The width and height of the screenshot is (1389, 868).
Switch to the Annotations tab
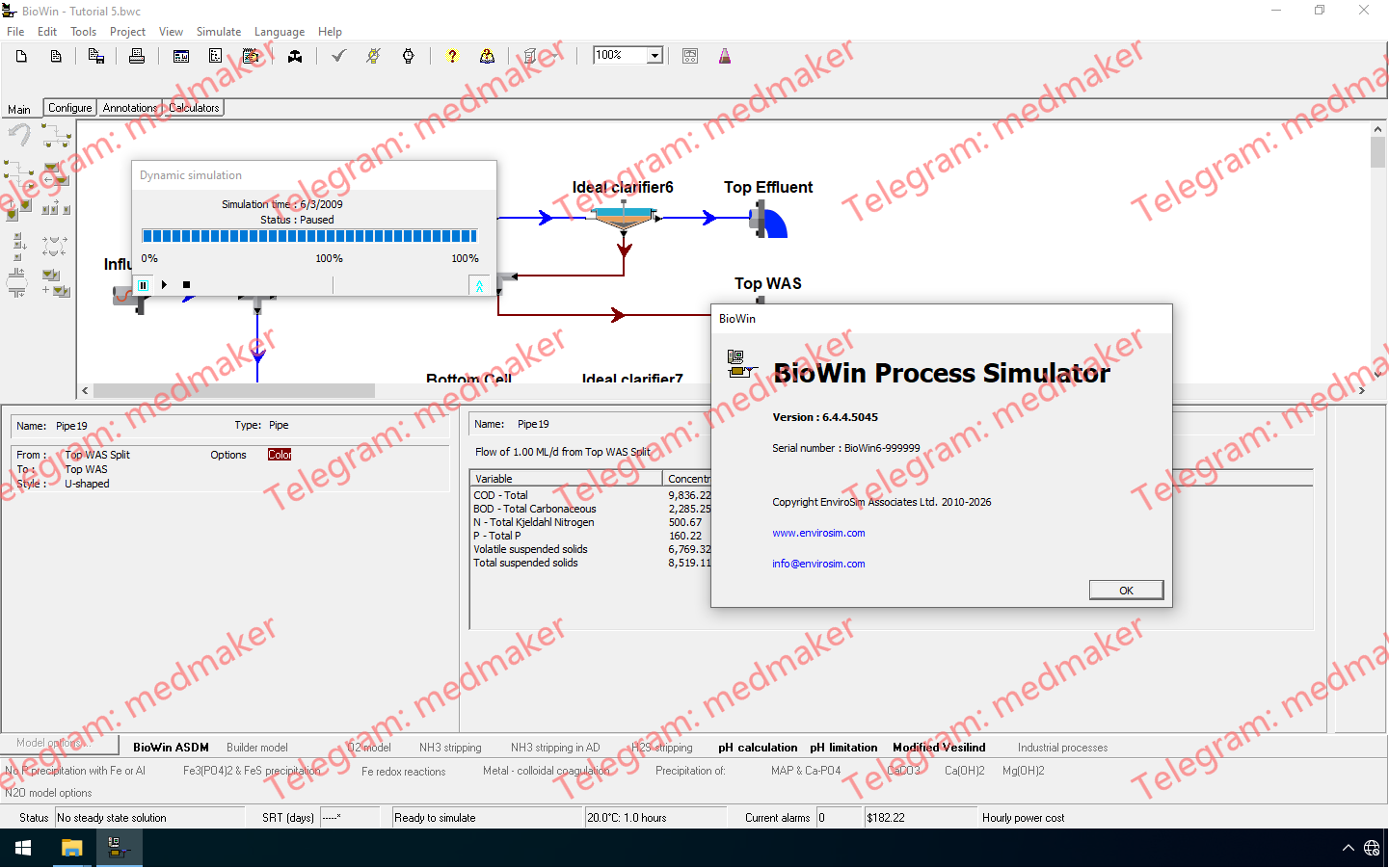[x=130, y=108]
